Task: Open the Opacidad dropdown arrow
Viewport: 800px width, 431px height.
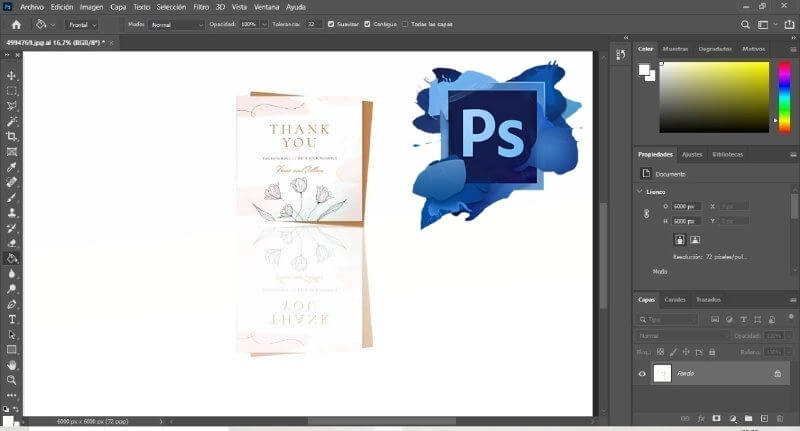Action: [264, 24]
